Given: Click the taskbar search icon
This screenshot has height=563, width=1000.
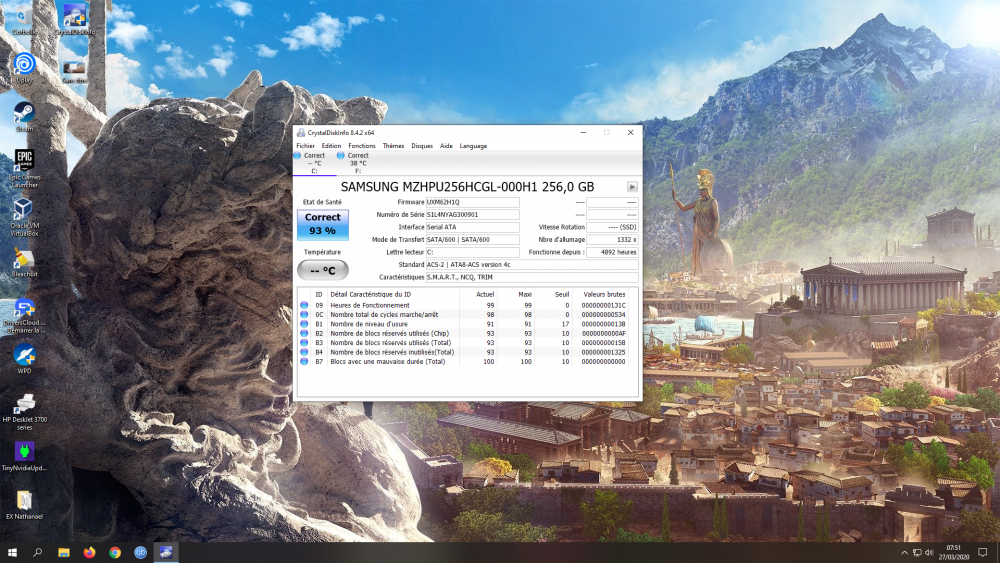Looking at the screenshot, I should click(37, 552).
